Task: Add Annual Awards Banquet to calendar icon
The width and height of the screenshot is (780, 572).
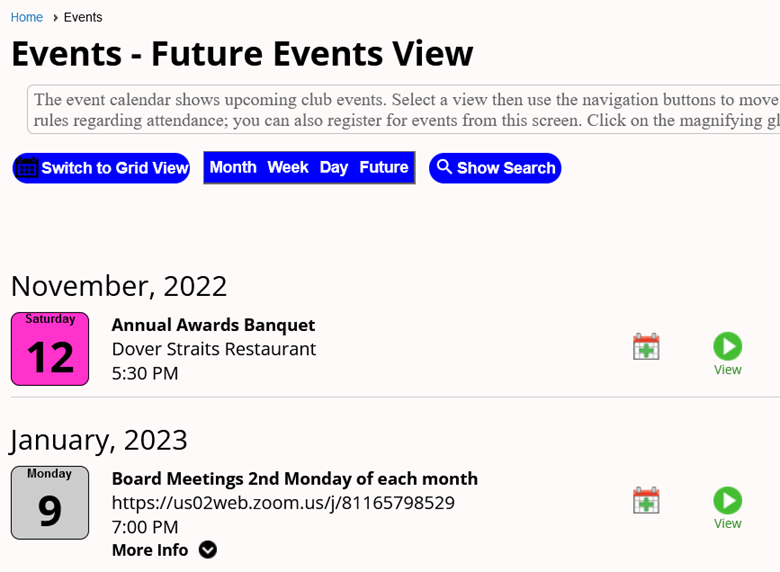Action: pos(646,347)
